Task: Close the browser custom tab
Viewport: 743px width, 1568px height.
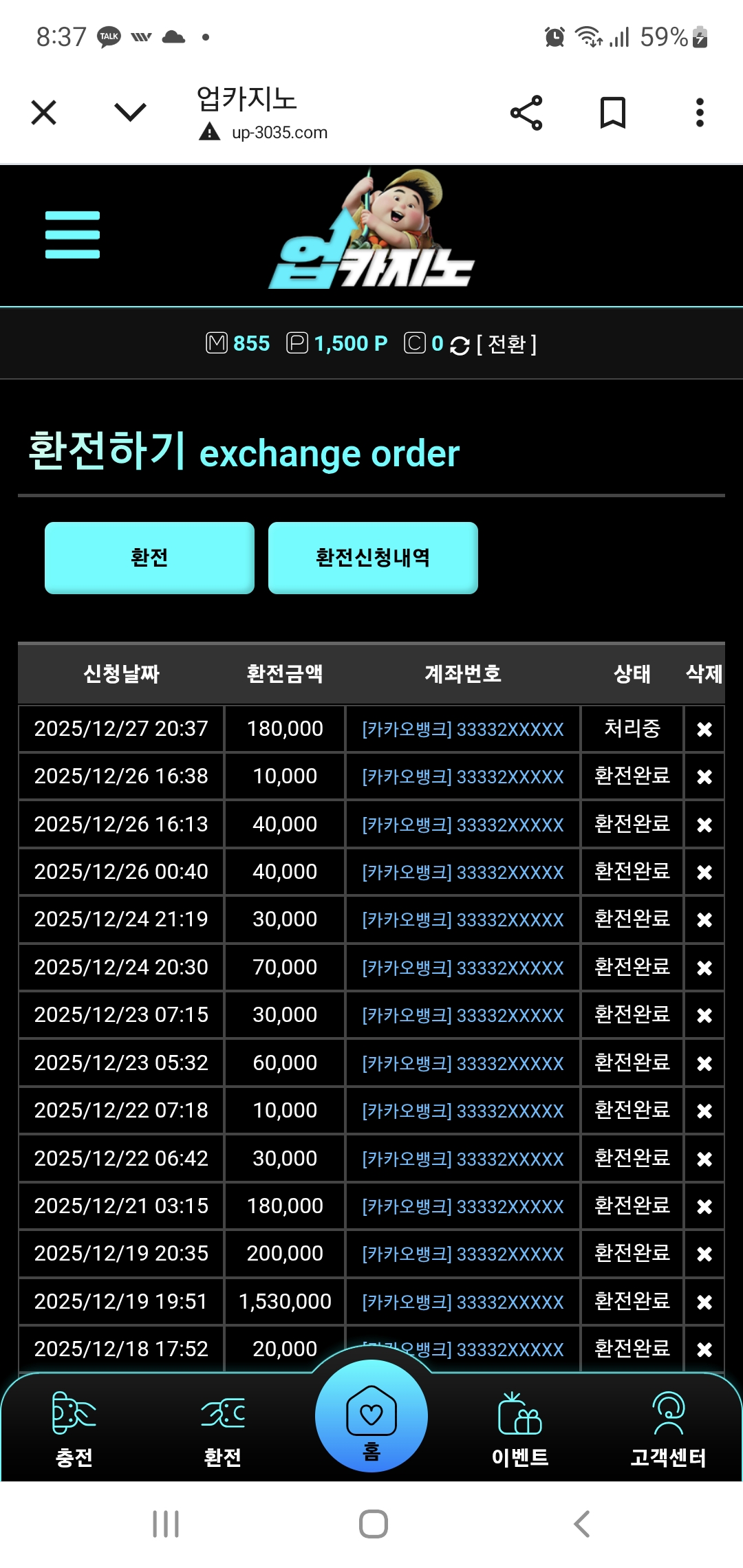Action: point(44,113)
